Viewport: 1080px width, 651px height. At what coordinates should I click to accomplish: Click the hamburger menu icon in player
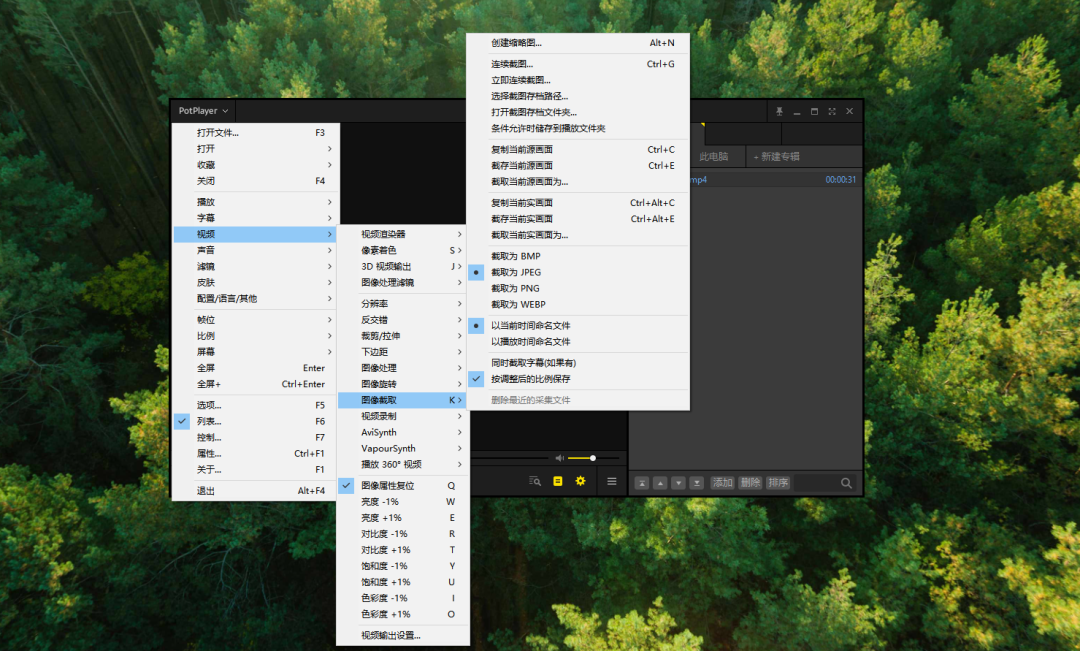click(612, 481)
